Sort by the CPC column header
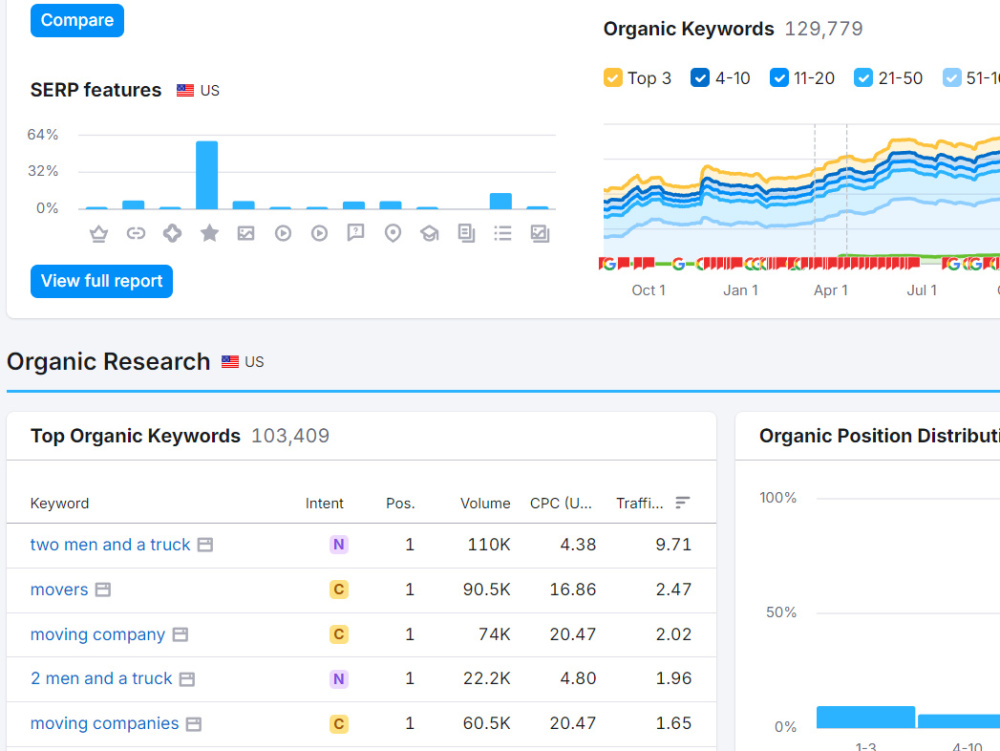 click(x=561, y=504)
